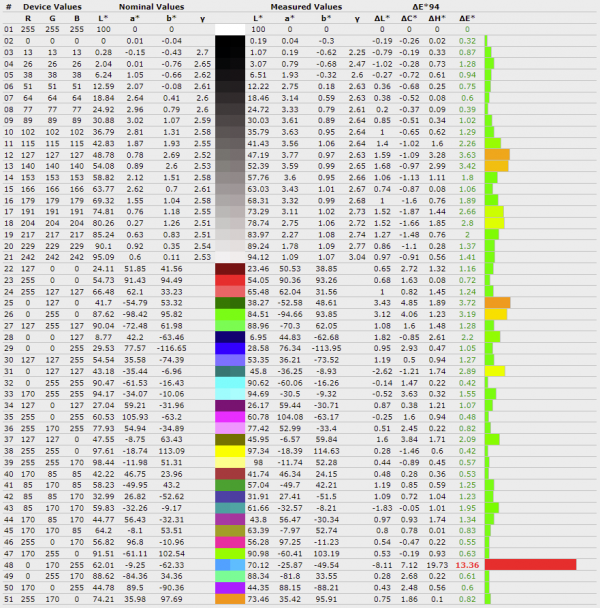Click the long red error bar in row 48
The image size is (600, 608).
tap(530, 565)
